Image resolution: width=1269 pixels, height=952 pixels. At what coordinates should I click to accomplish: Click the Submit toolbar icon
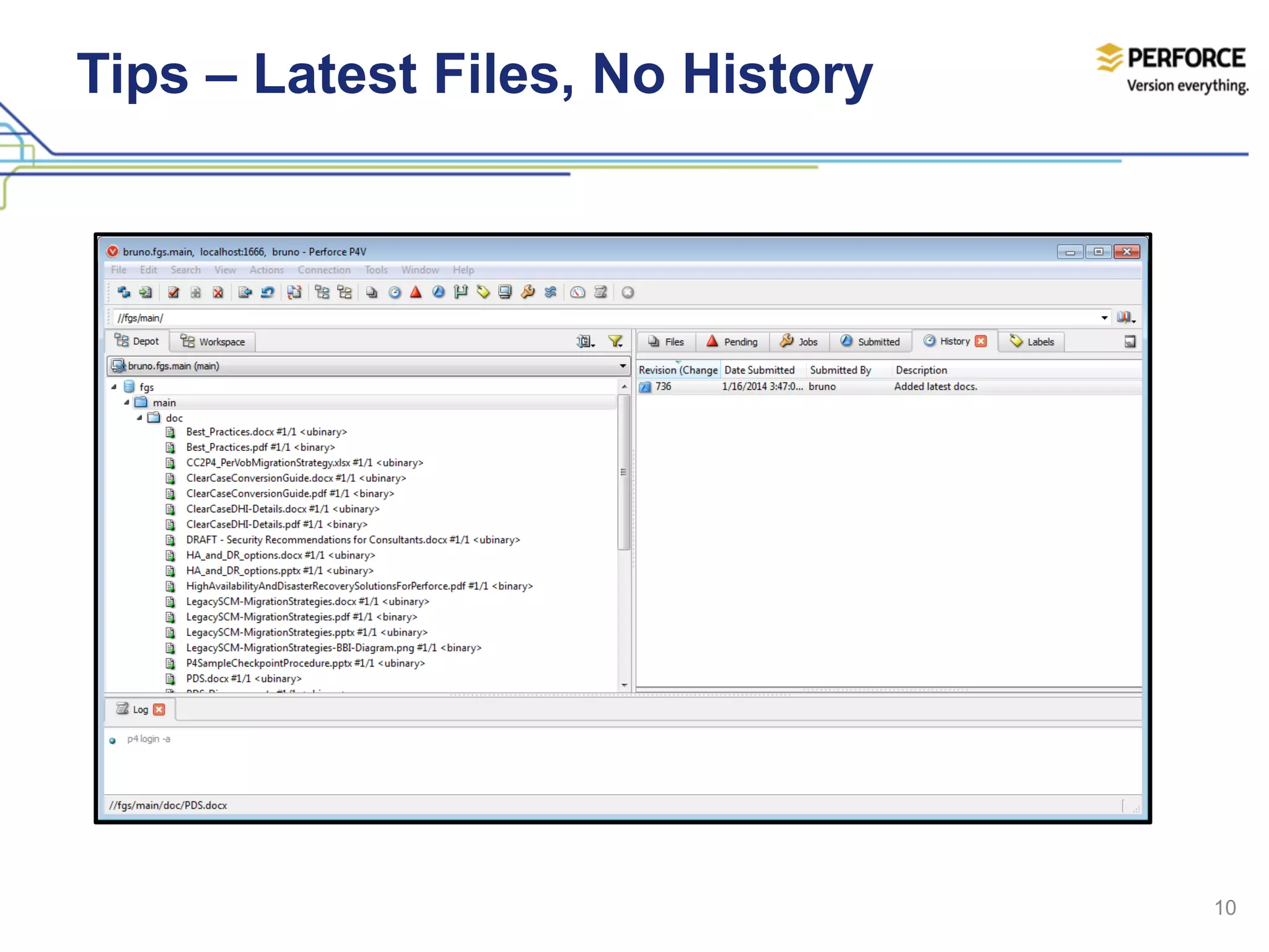(x=245, y=292)
